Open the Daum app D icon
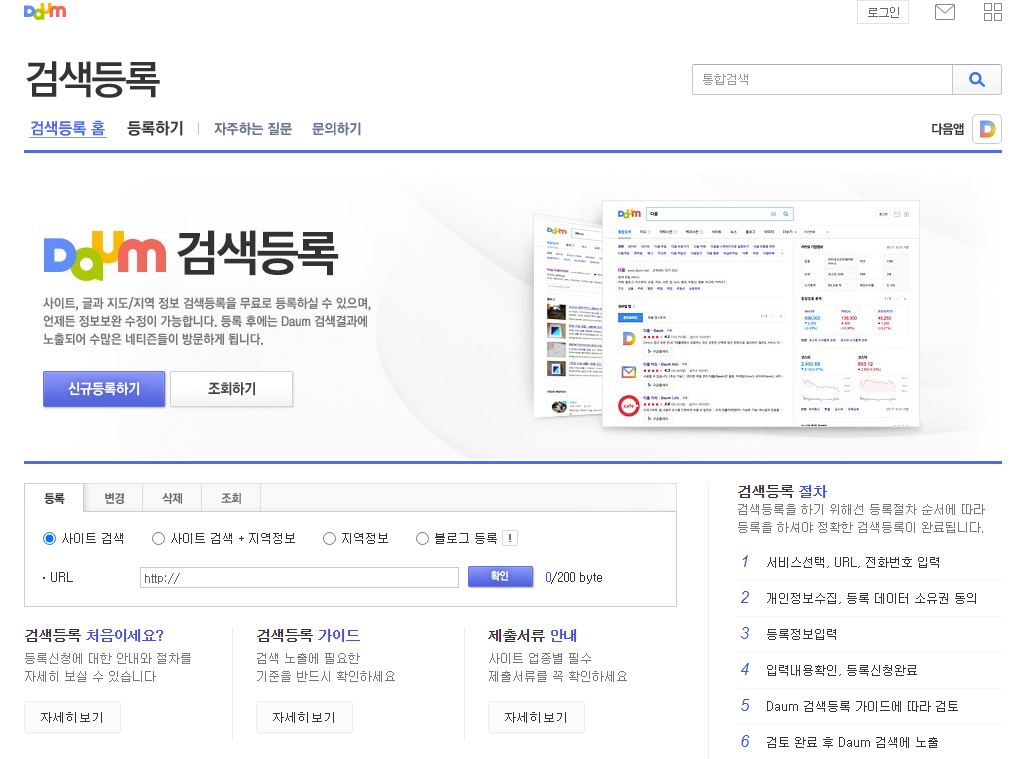This screenshot has width=1020, height=759. click(x=987, y=129)
